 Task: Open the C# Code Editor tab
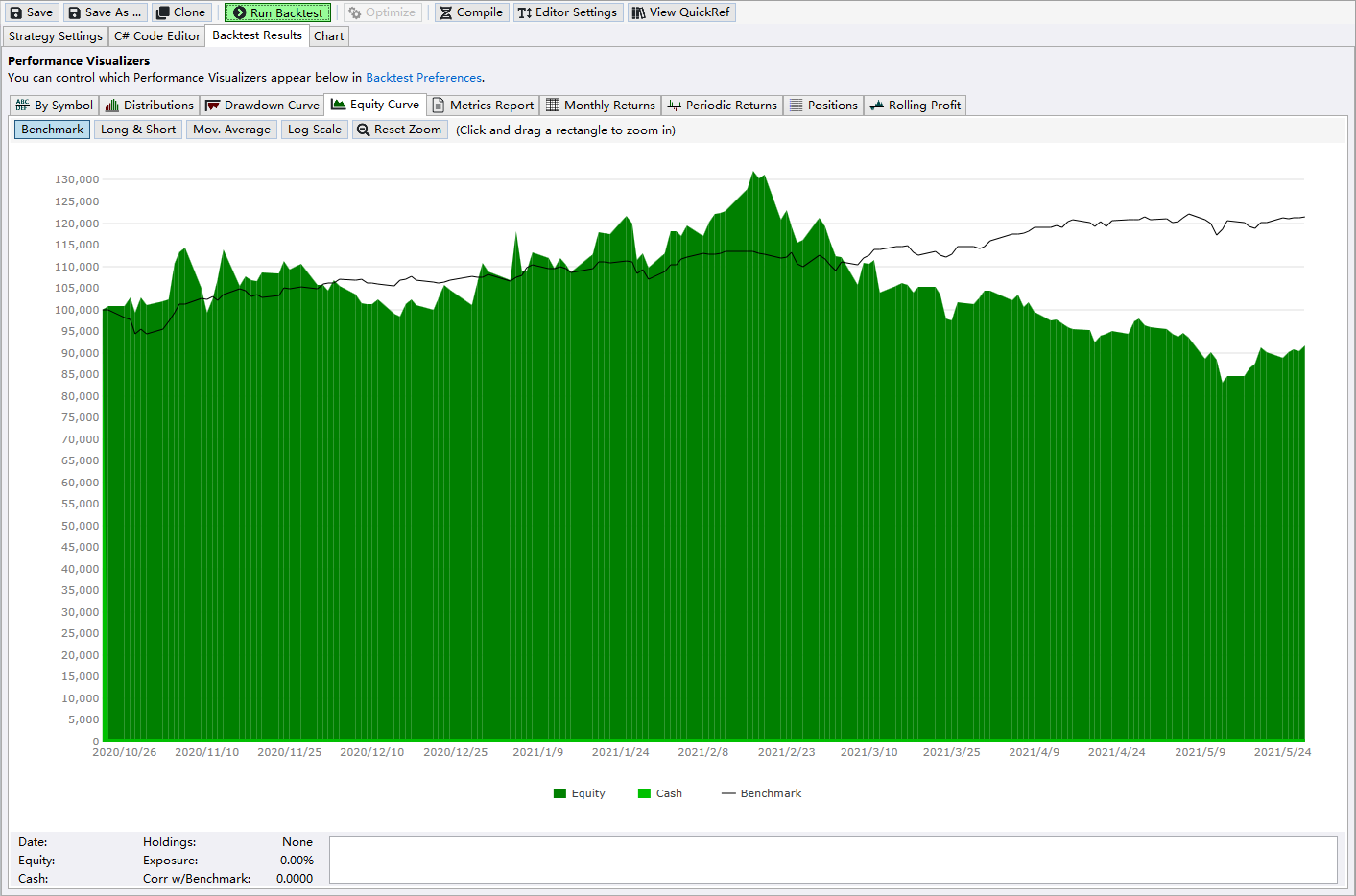(x=156, y=36)
